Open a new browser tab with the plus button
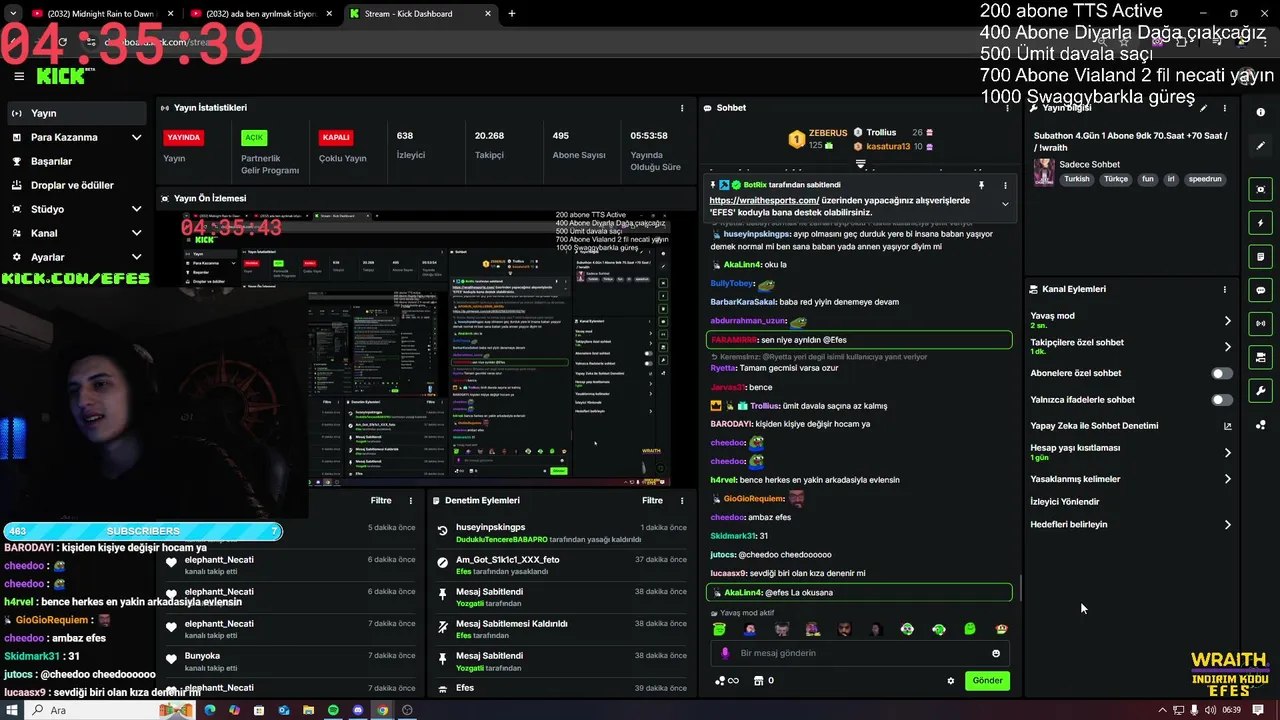The width and height of the screenshot is (1280, 720). pos(512,14)
